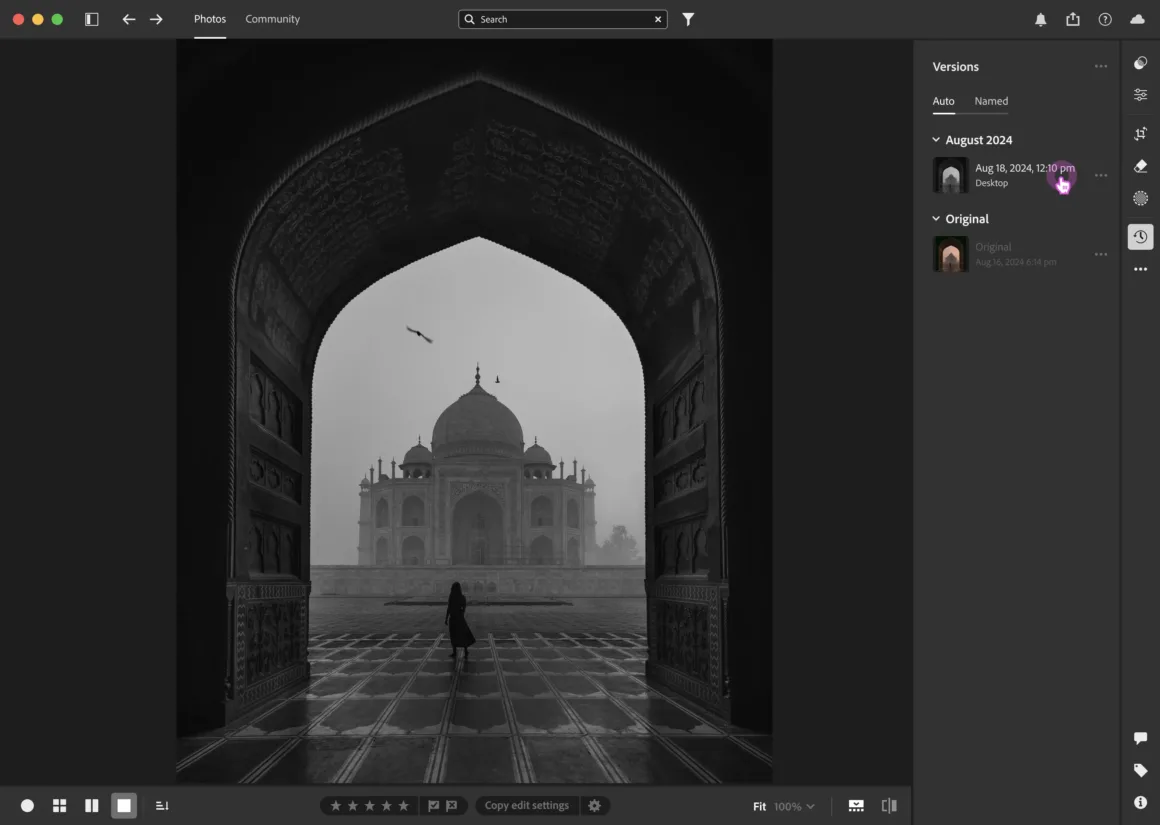Flag photo as picked

tap(434, 806)
